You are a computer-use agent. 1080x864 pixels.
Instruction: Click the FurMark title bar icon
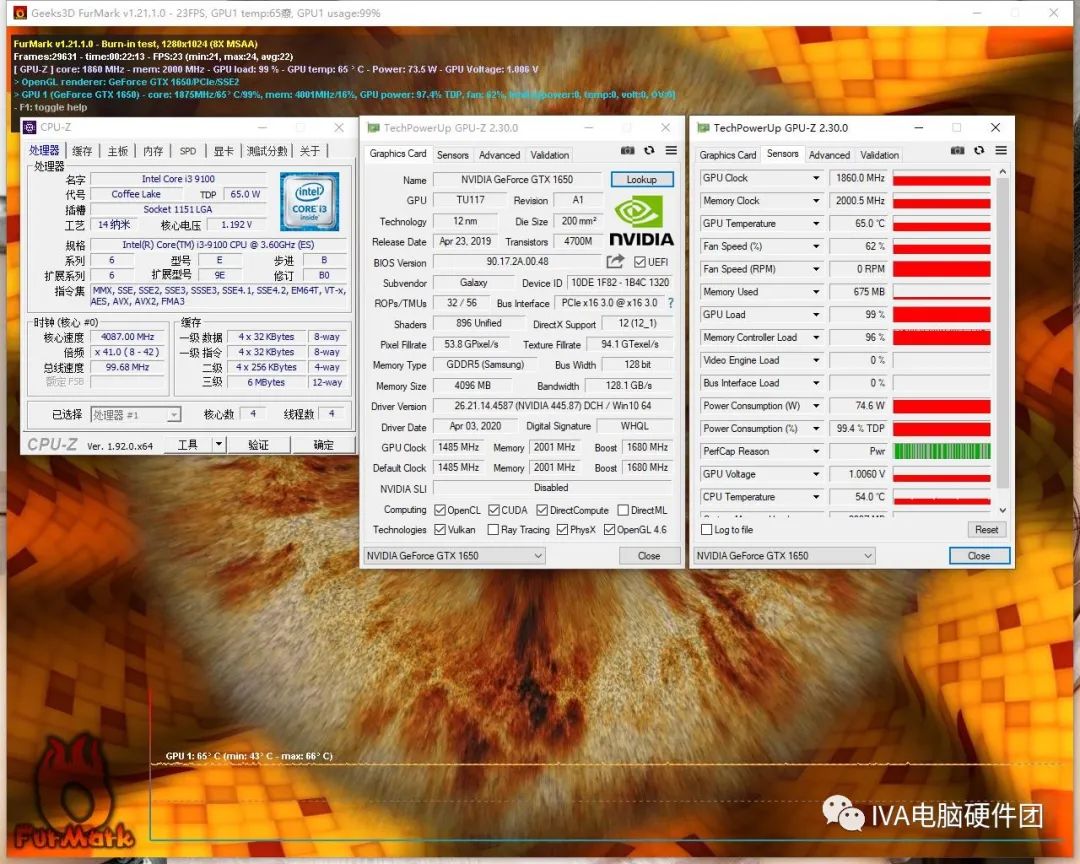[x=19, y=12]
